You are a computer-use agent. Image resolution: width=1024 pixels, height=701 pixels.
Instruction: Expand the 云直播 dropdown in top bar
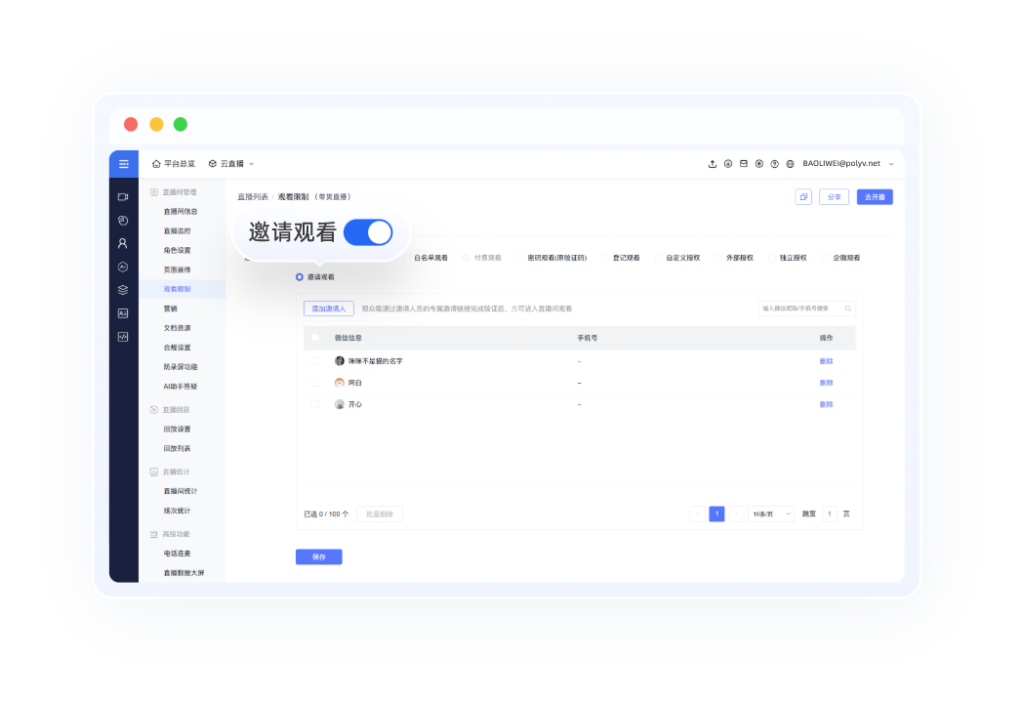coord(231,164)
